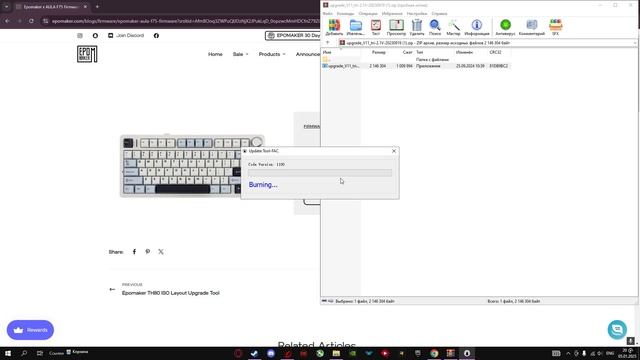Close the Update Tool-FAC dialog
The image size is (640, 360).
point(394,151)
